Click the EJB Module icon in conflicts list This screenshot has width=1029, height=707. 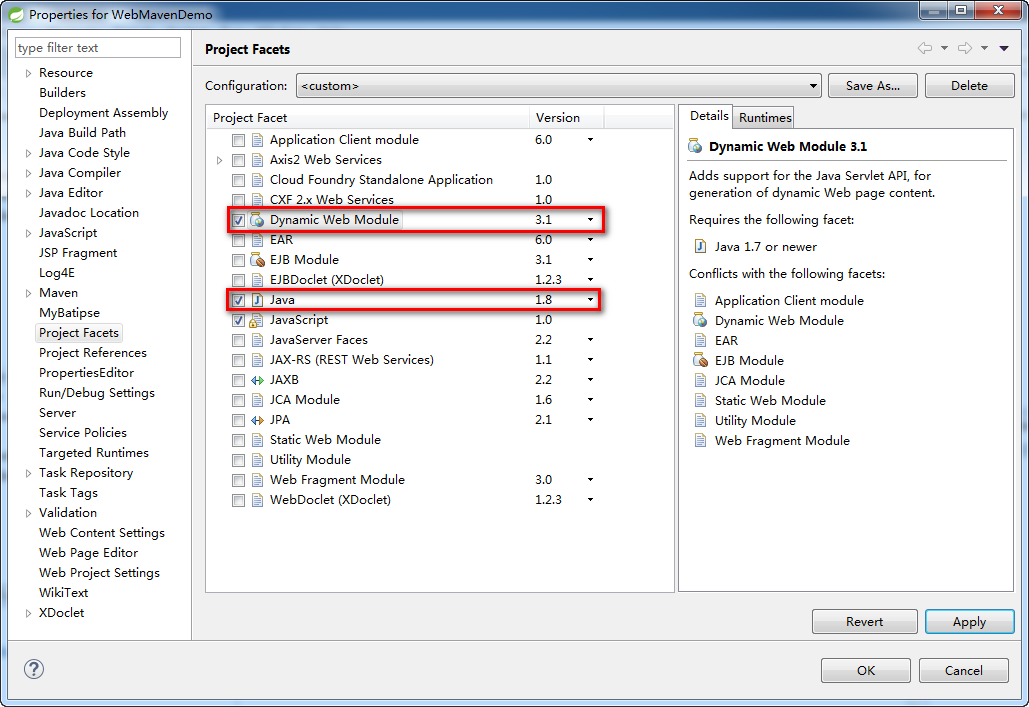[701, 360]
